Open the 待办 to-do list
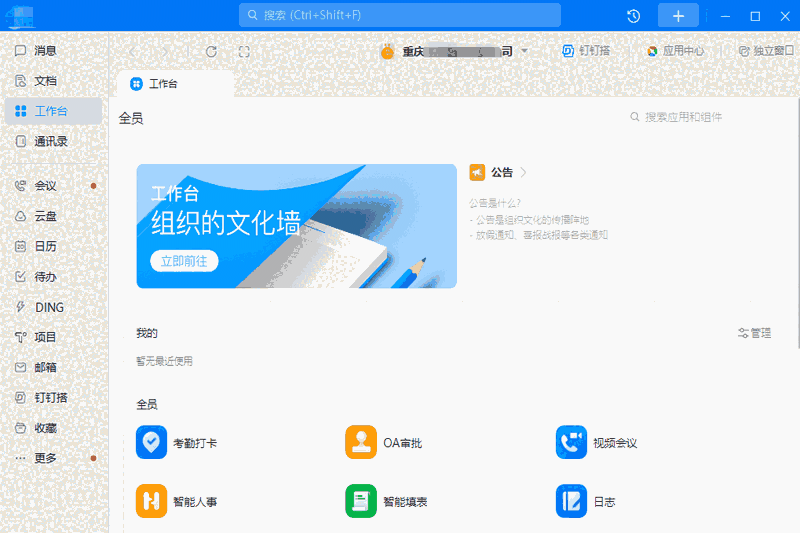 pyautogui.click(x=45, y=277)
